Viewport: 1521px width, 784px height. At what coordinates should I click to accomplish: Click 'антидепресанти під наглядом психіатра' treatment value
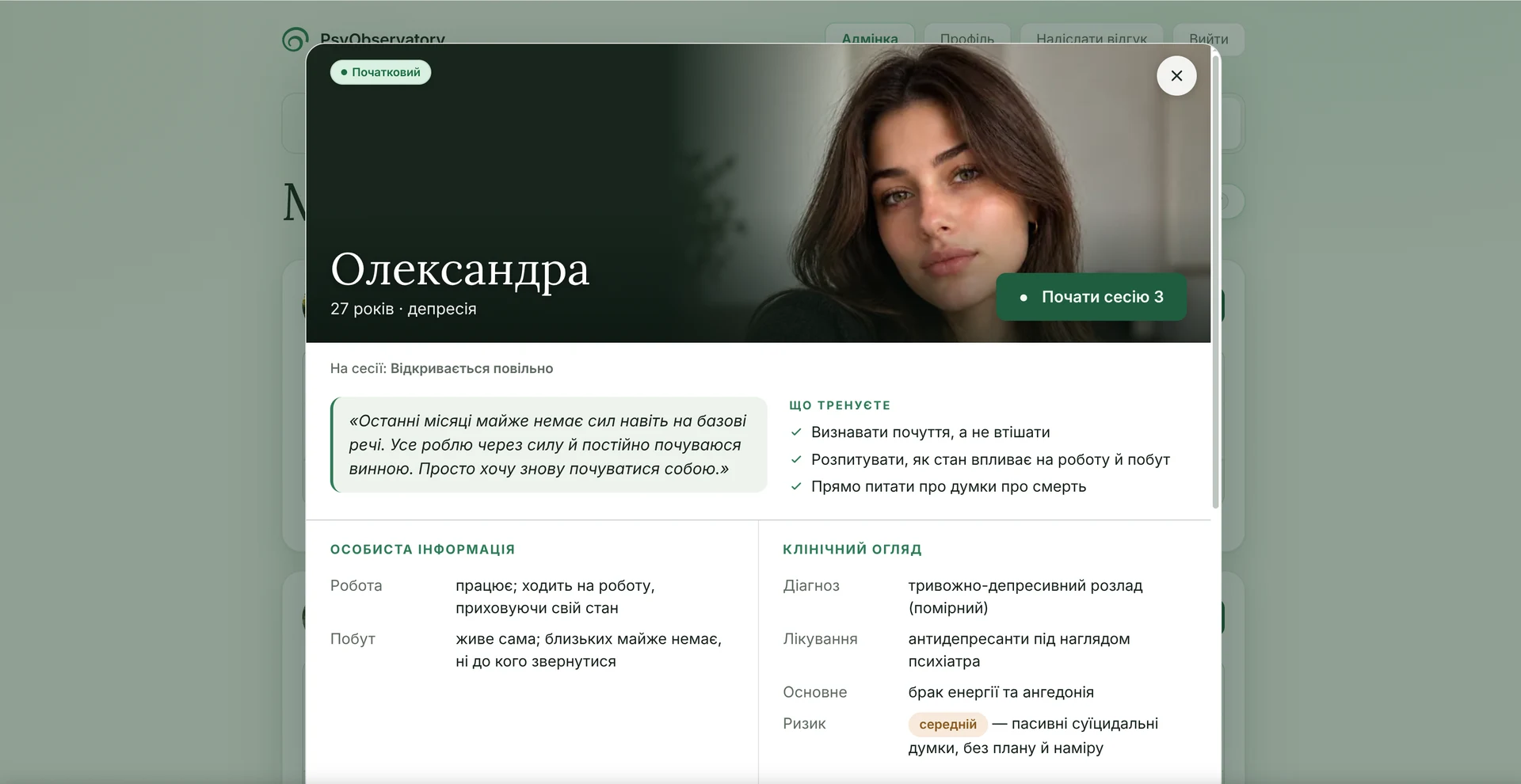click(1019, 650)
